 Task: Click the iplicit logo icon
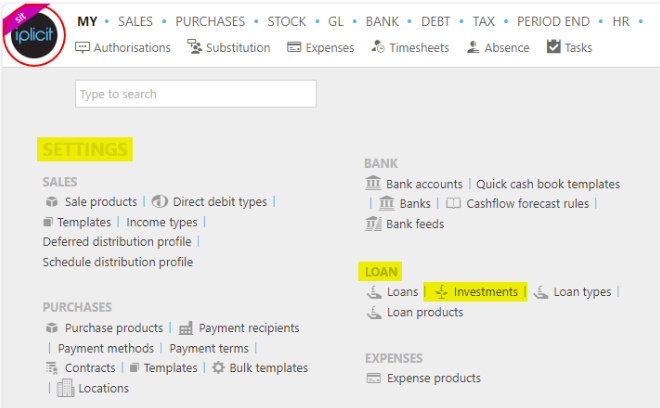click(x=34, y=35)
